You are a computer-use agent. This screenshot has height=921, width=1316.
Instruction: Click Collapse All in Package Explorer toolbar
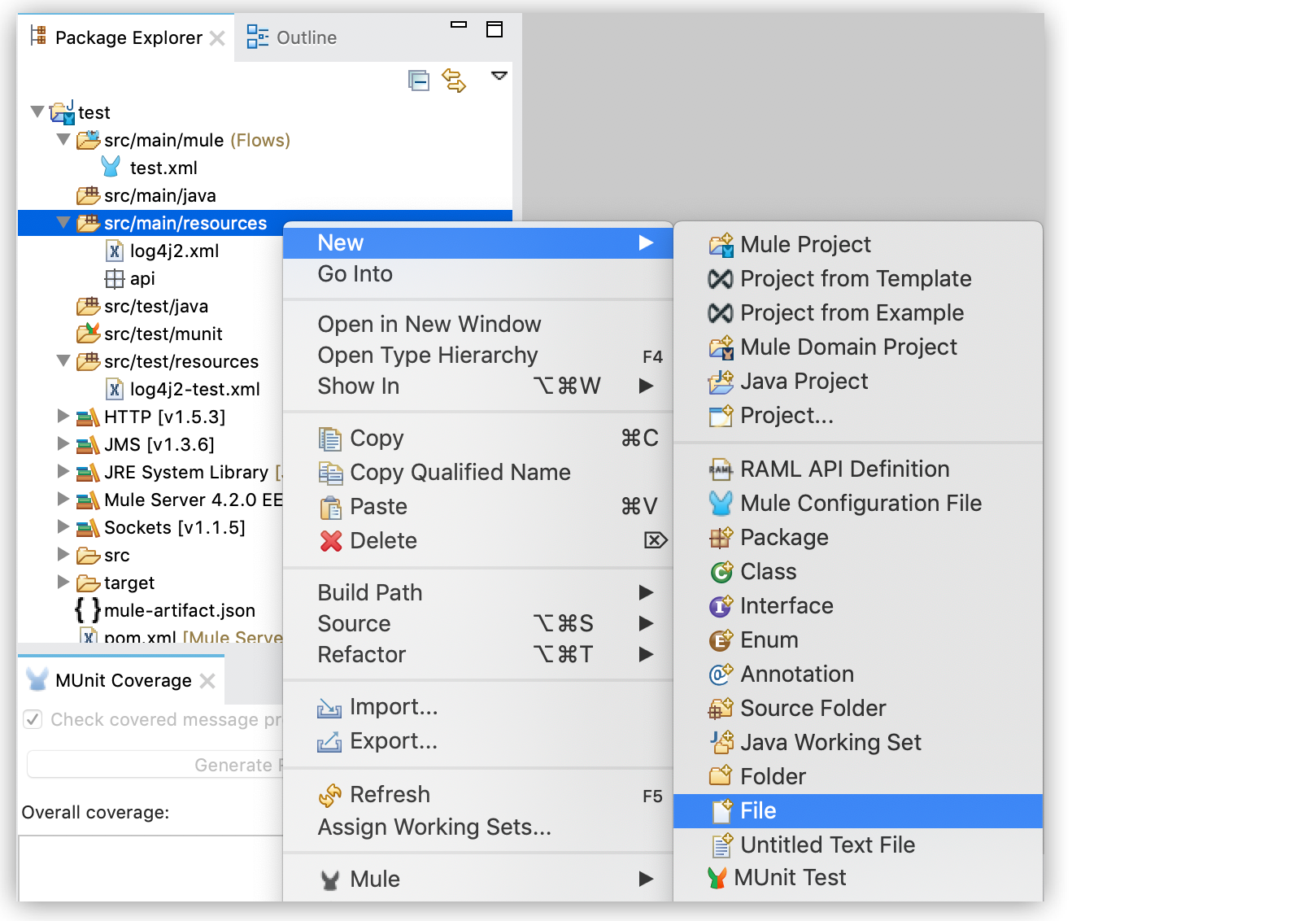[x=419, y=81]
